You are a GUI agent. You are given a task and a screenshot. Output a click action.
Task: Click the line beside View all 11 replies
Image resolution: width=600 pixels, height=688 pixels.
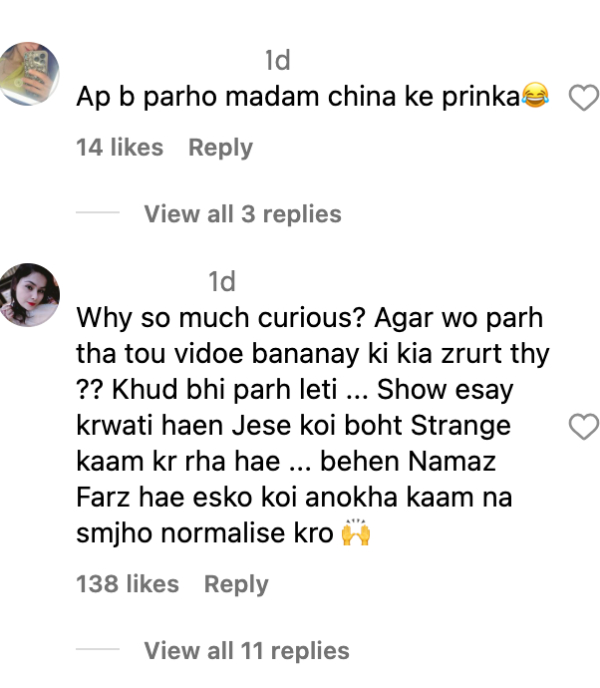(x=97, y=649)
